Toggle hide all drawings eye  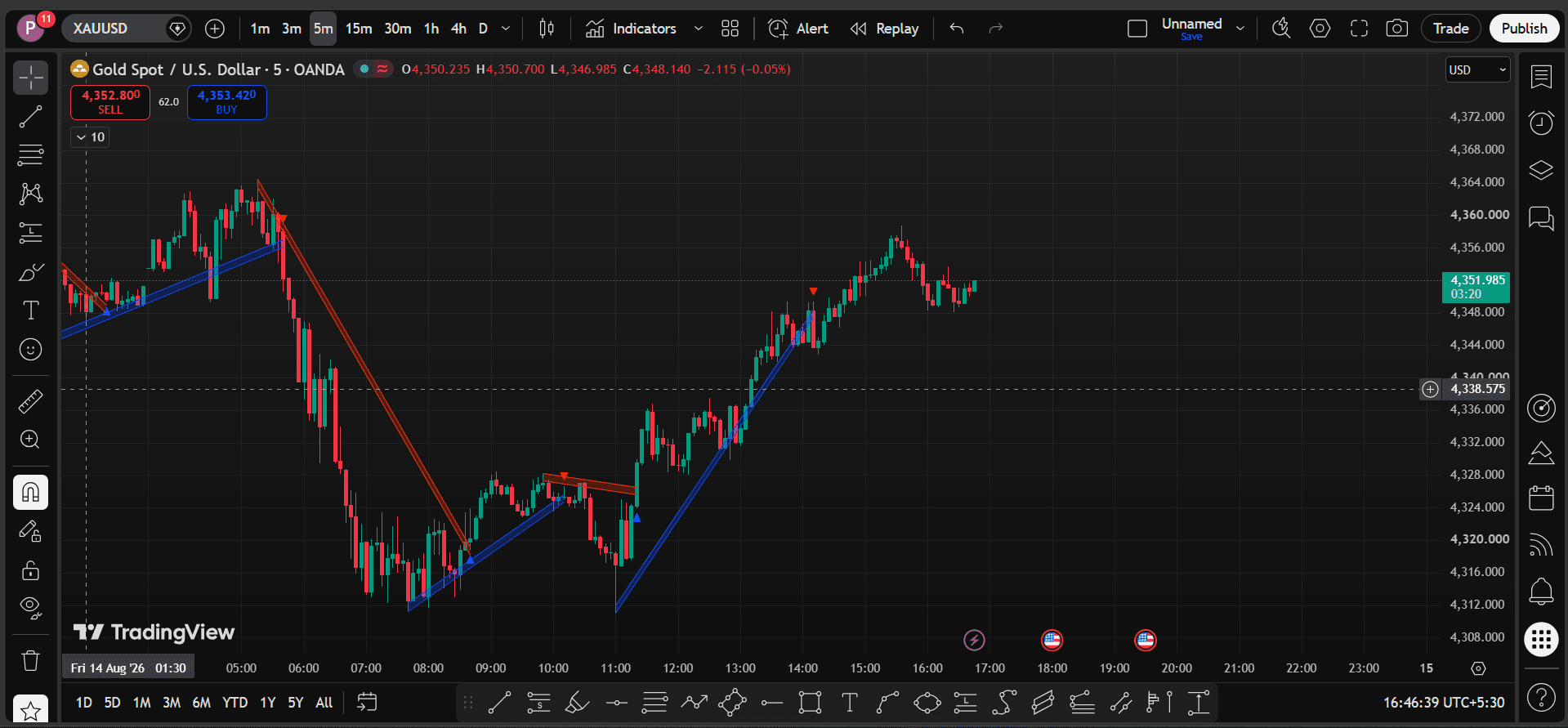point(31,607)
